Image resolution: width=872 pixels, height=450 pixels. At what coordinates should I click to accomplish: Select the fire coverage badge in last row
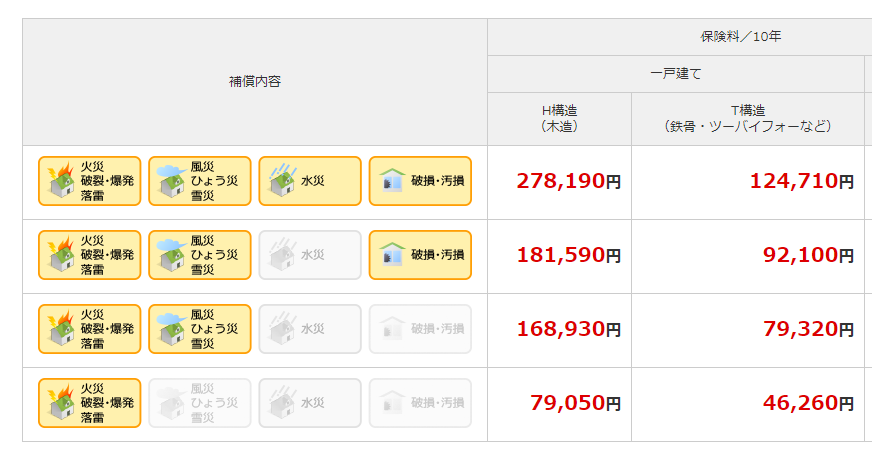coord(90,403)
